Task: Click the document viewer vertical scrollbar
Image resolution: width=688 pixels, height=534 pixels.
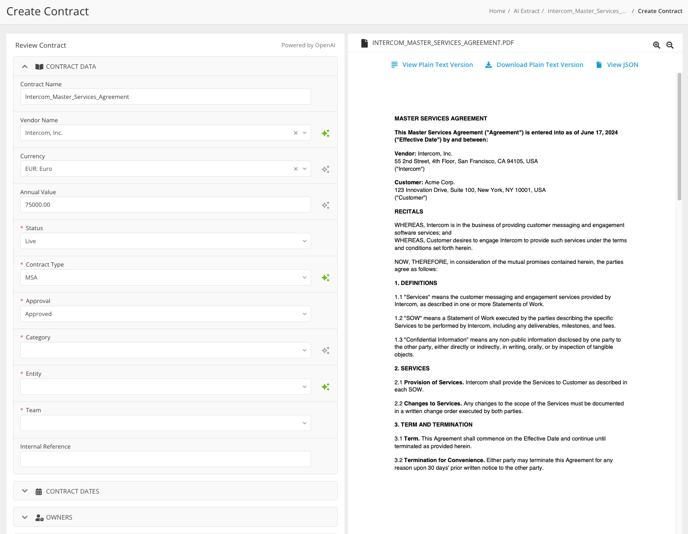Action: [679, 136]
